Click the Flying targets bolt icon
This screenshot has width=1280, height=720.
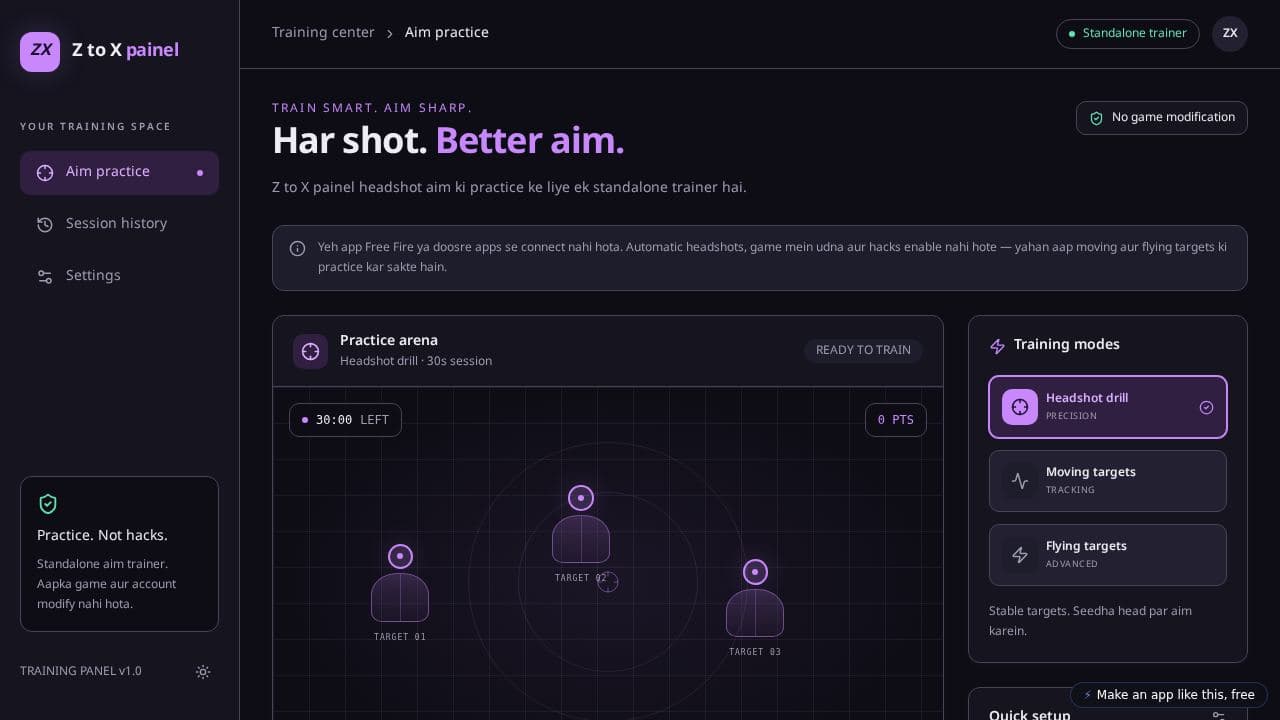pos(1020,555)
